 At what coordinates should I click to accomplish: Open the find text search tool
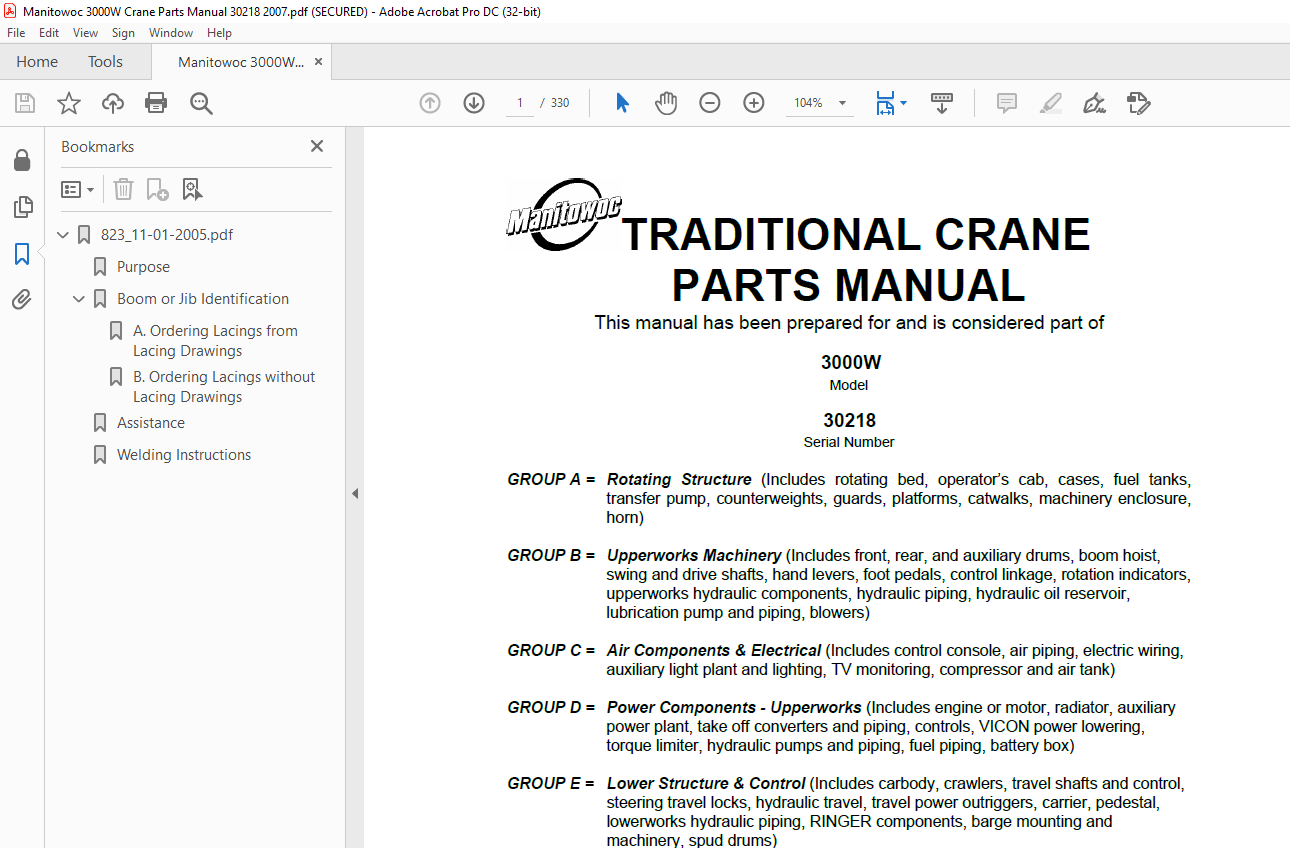tap(201, 103)
